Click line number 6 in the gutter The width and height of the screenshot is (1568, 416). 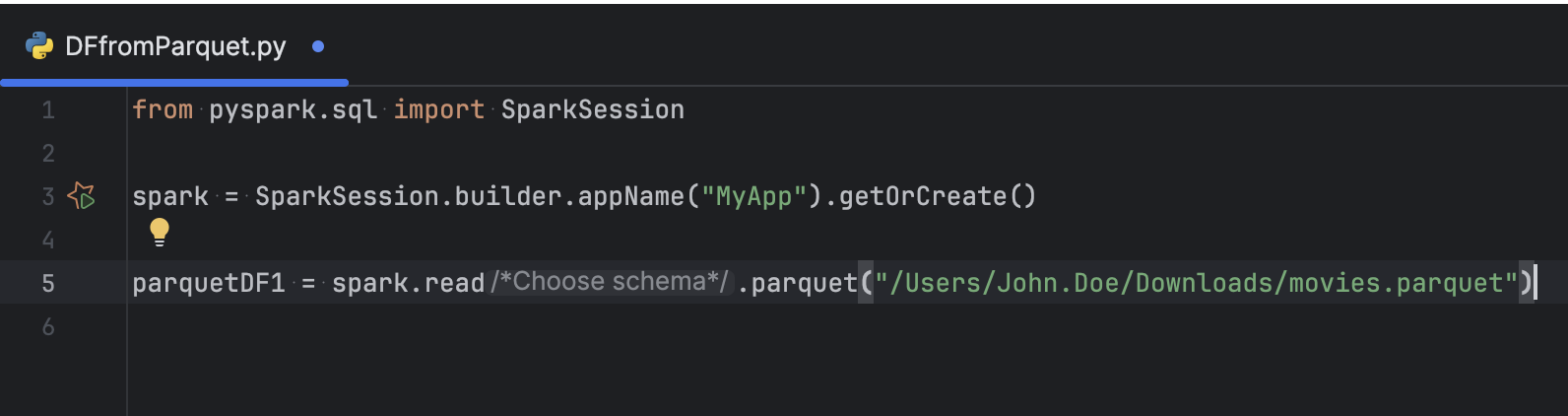[x=47, y=327]
